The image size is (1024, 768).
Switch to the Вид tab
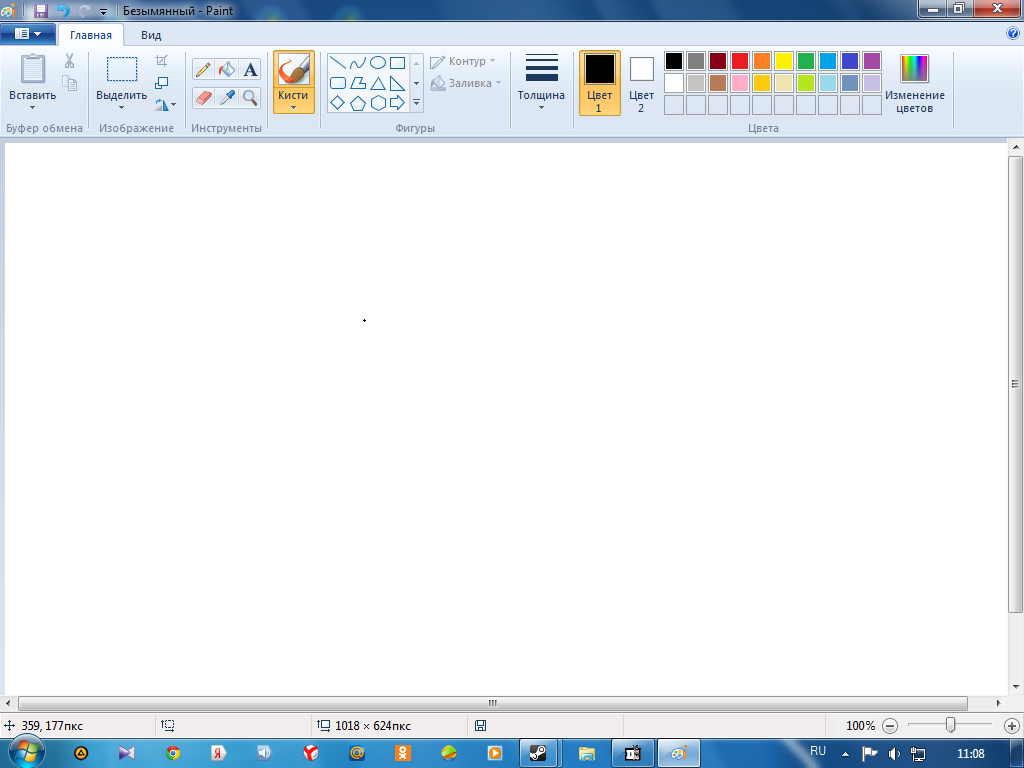(x=151, y=35)
